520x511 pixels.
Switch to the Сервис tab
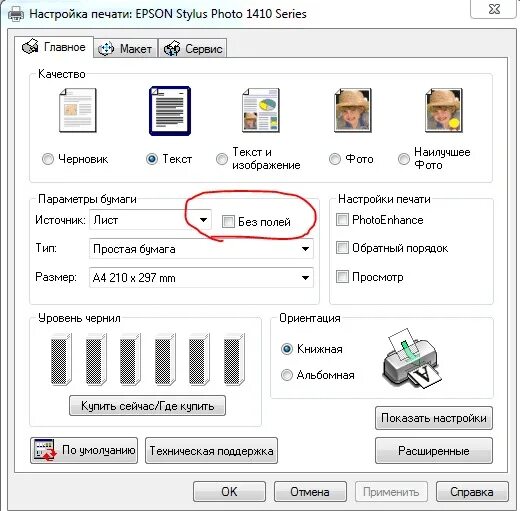pos(193,49)
